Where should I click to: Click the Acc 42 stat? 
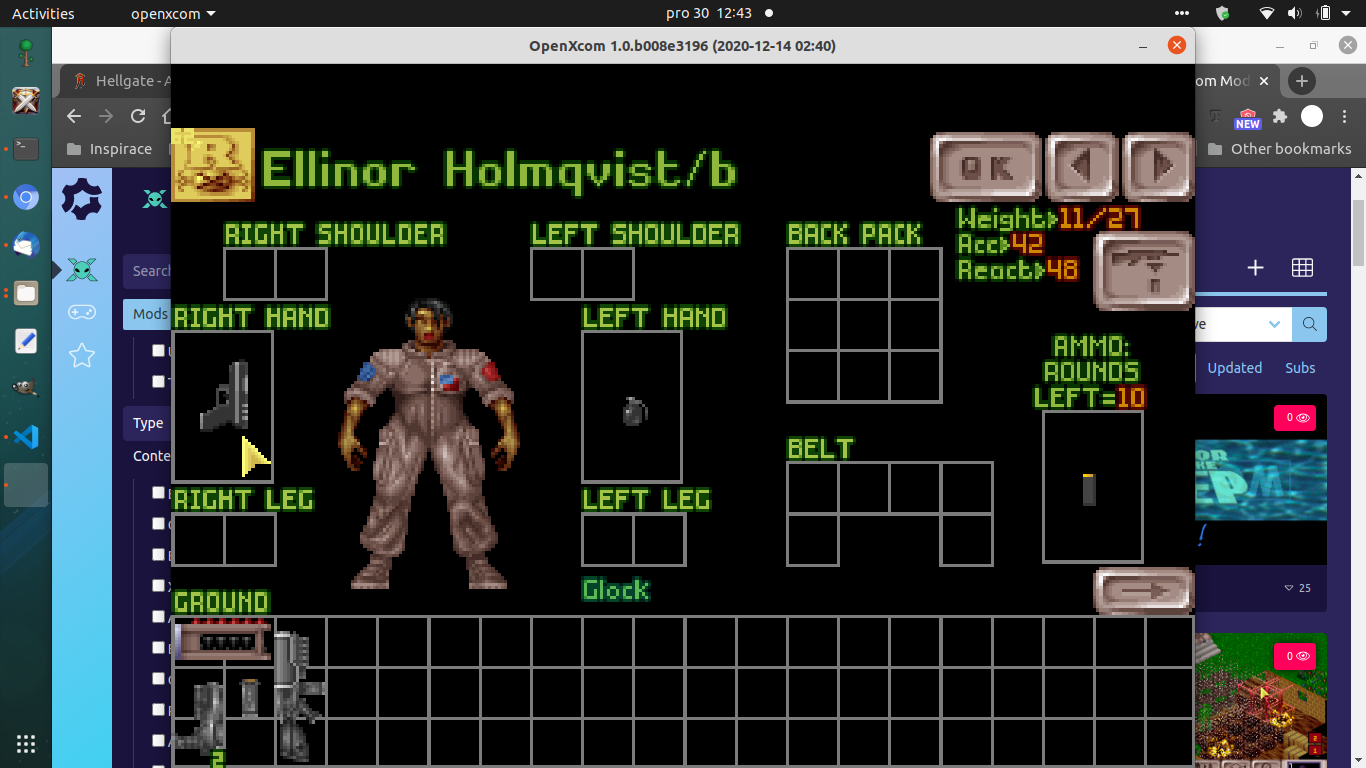(x=1000, y=244)
